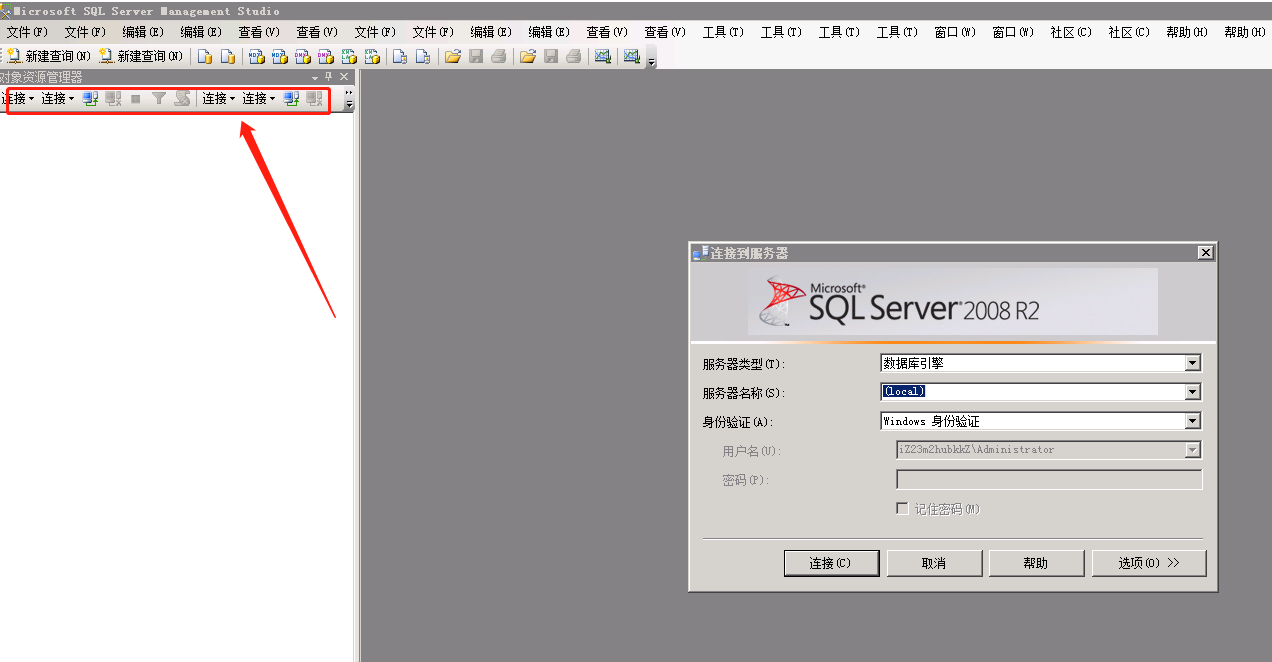Image resolution: width=1272 pixels, height=662 pixels.
Task: Click the 取消 button
Action: (x=934, y=563)
